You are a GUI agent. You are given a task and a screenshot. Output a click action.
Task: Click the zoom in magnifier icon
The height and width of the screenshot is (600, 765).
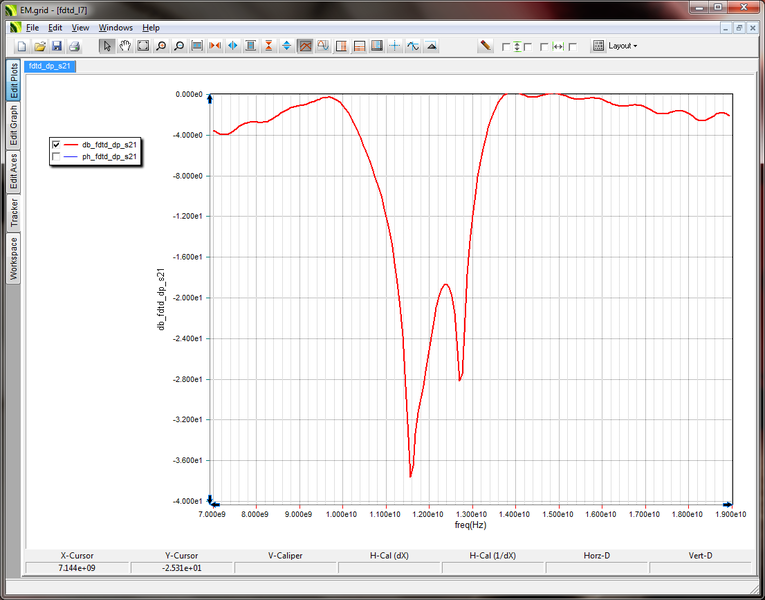(x=161, y=46)
